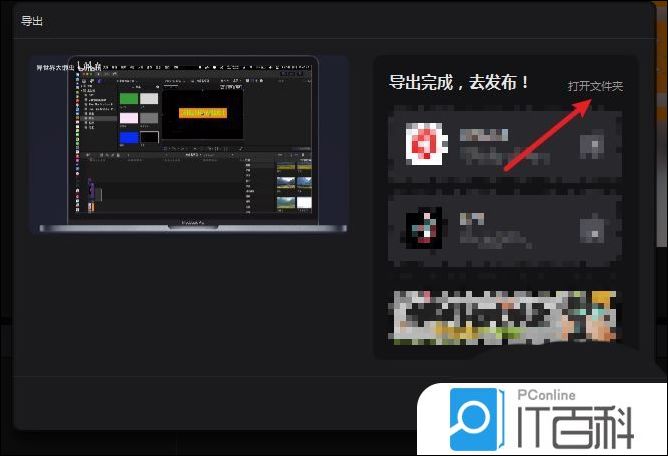
Task: Open the 打开文件夹 link
Action: tap(595, 87)
